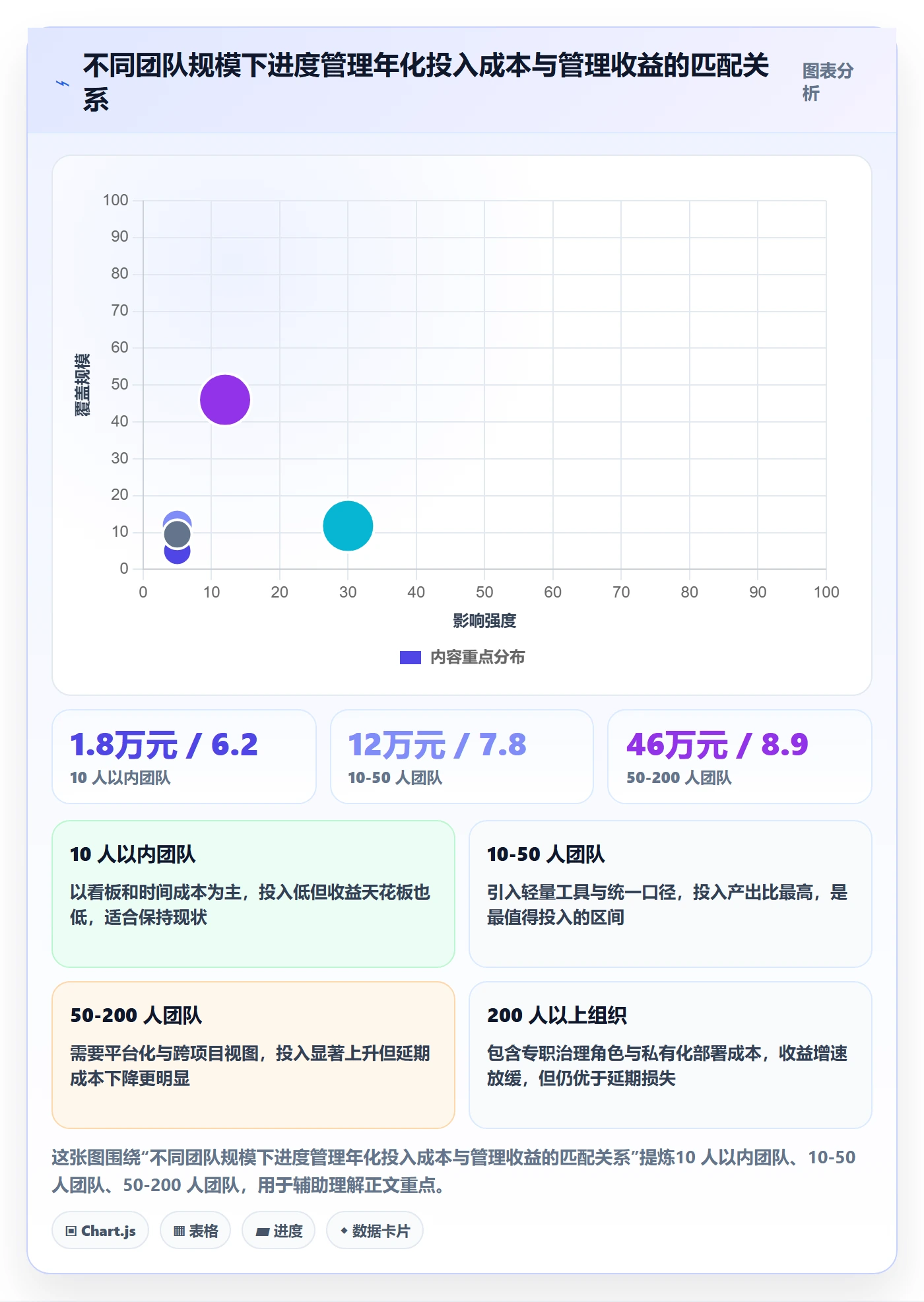Viewport: 924px width, 1302px height.
Task: Click the 影响强度 x-axis title
Action: (x=484, y=621)
